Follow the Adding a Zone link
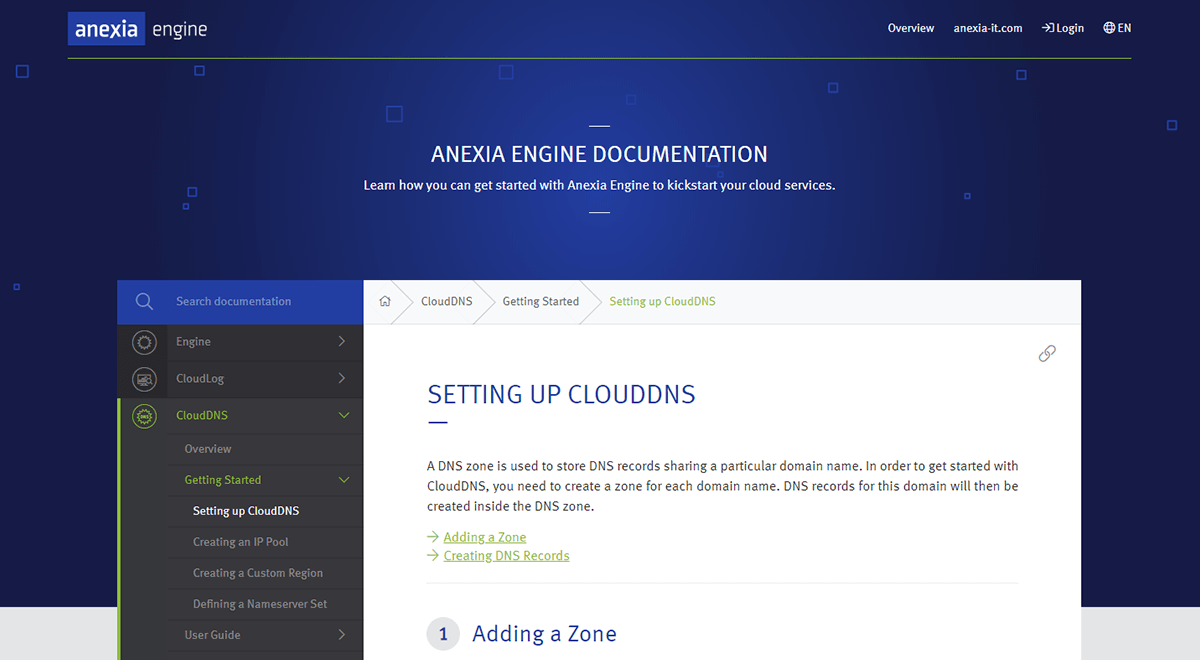 click(x=485, y=537)
